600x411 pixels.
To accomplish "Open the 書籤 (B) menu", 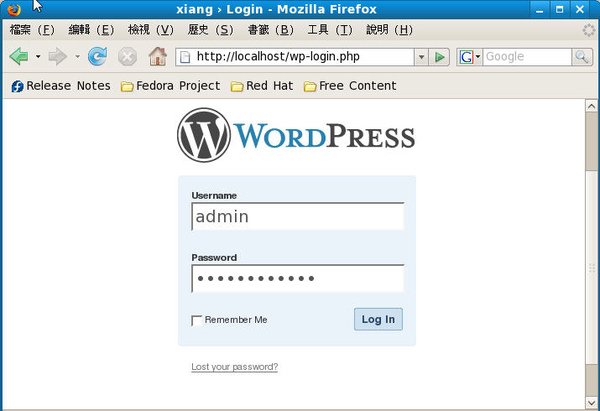I will tap(271, 30).
